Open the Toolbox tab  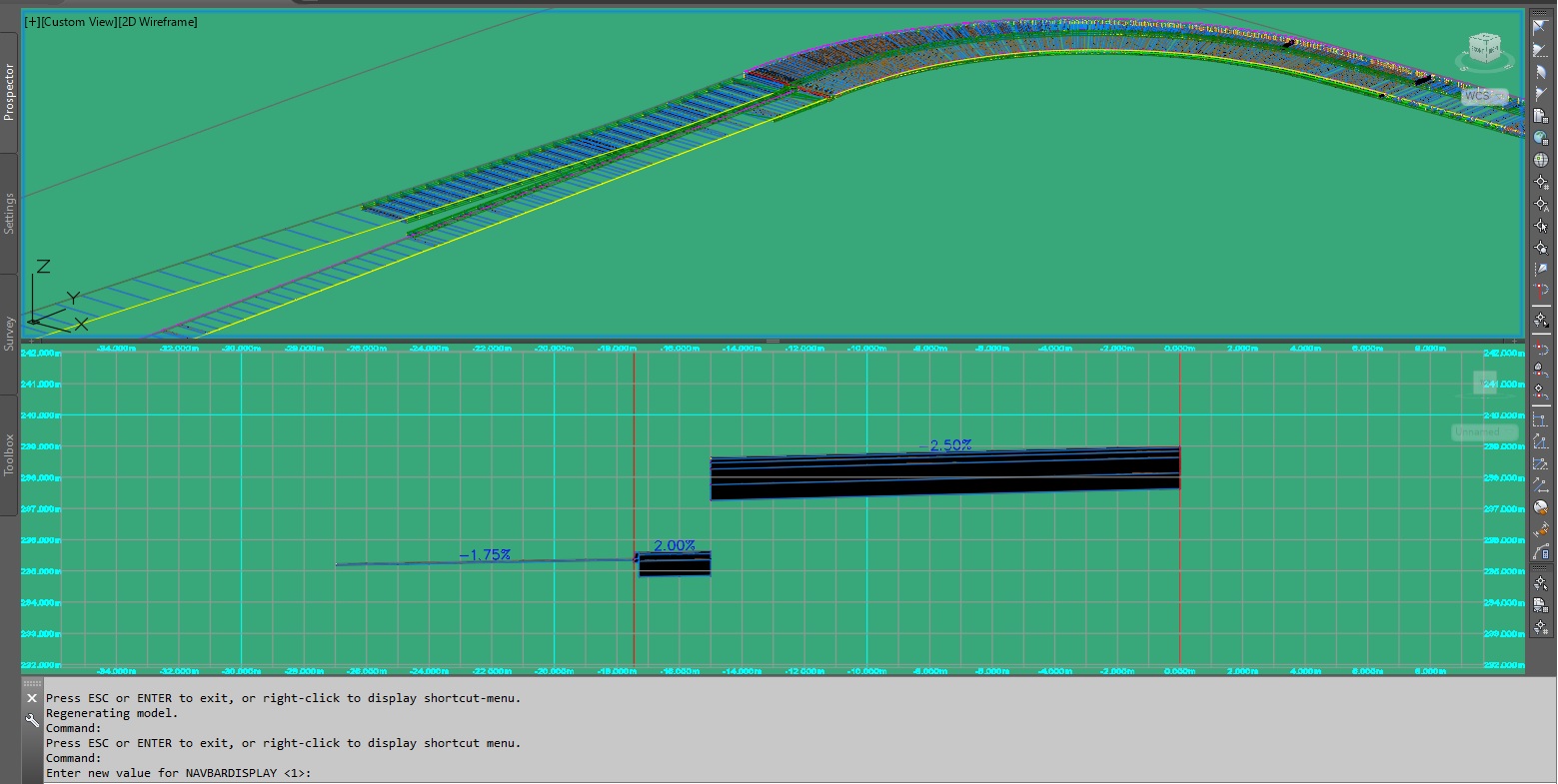click(x=9, y=454)
